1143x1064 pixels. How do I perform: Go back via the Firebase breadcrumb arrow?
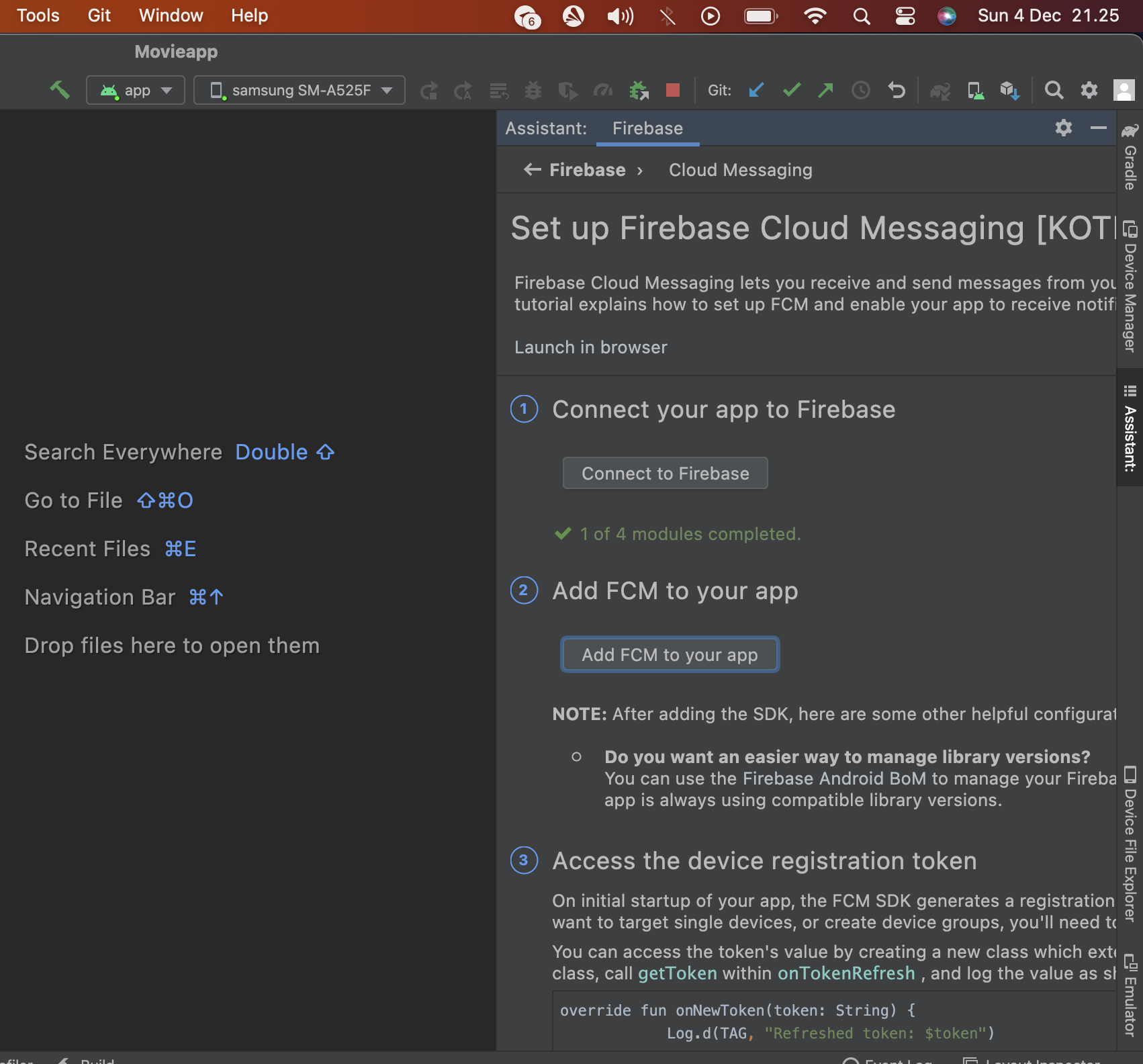pyautogui.click(x=533, y=170)
